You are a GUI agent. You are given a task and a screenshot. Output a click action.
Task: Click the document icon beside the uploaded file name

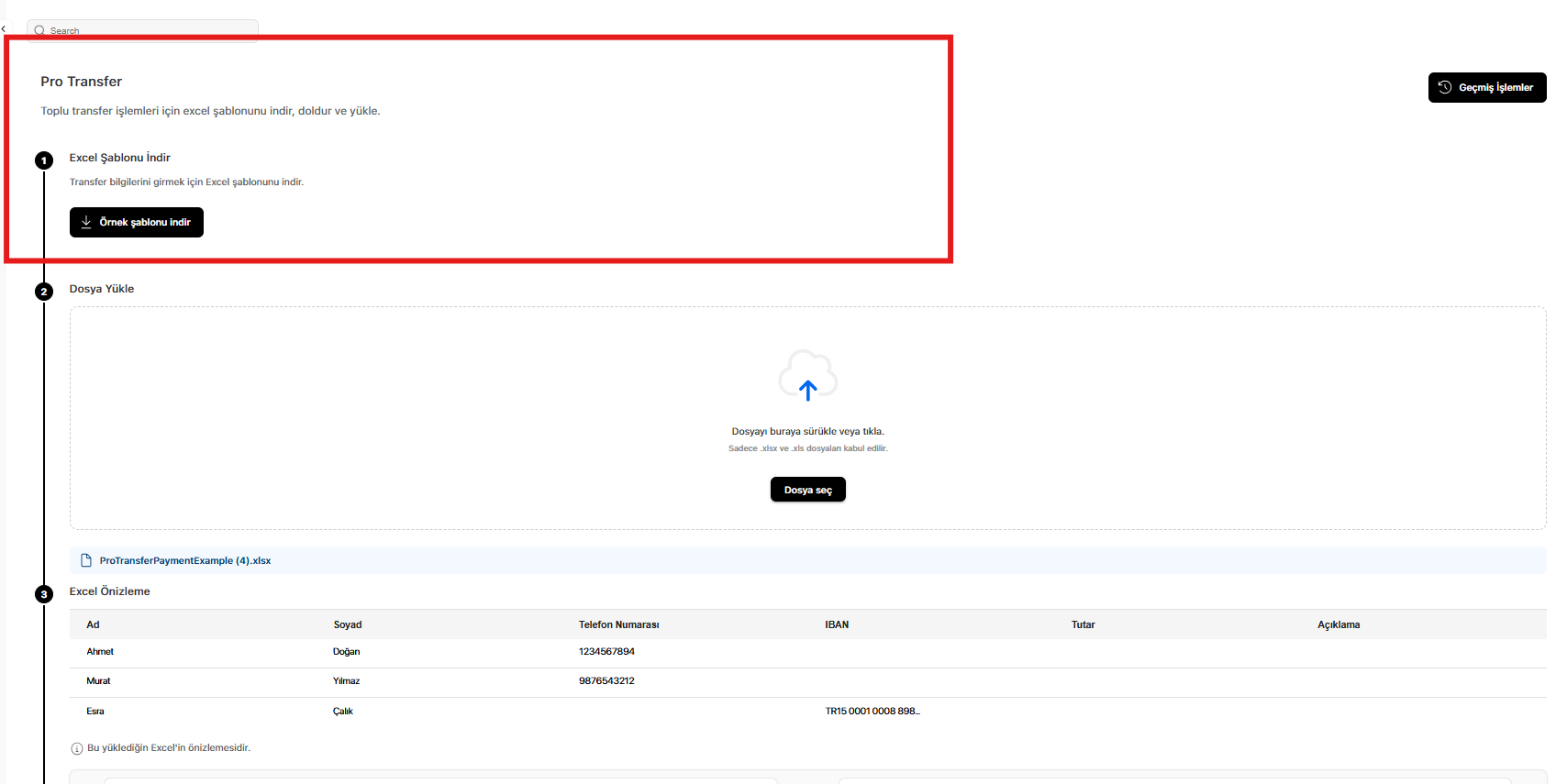tap(86, 560)
